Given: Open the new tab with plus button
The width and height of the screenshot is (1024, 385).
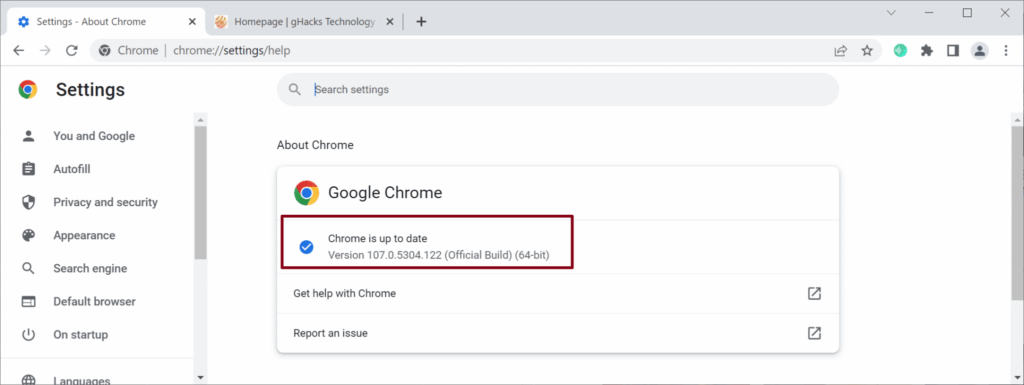Looking at the screenshot, I should [421, 22].
